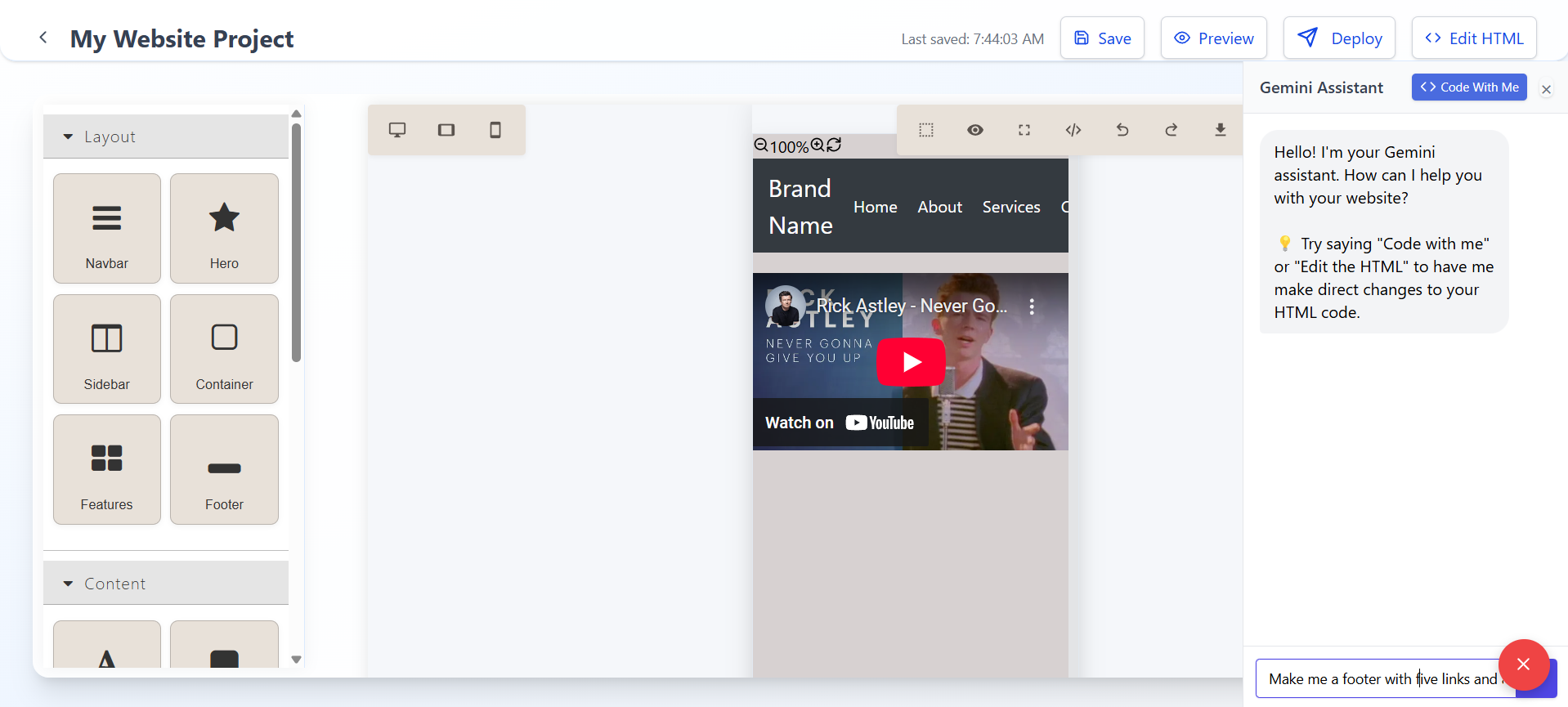Screen dimensions: 1568x707
Task: Click the download/export icon
Action: [1221, 130]
